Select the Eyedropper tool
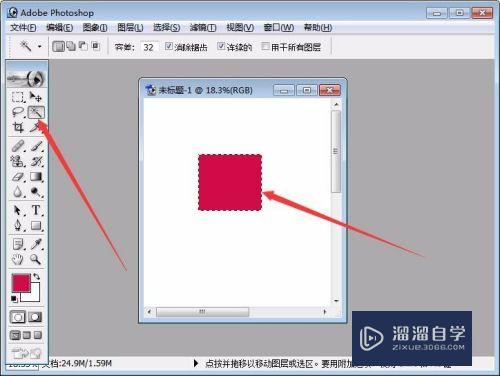This screenshot has width=500, height=376. [x=36, y=244]
